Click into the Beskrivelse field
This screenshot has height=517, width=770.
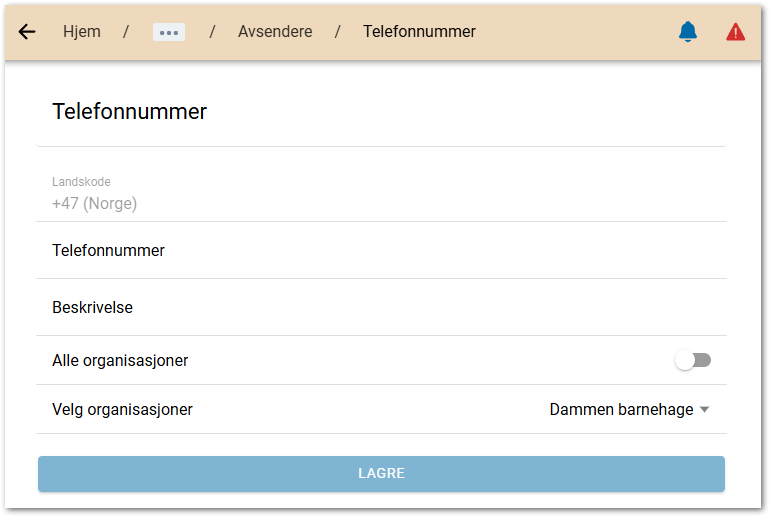tap(380, 307)
